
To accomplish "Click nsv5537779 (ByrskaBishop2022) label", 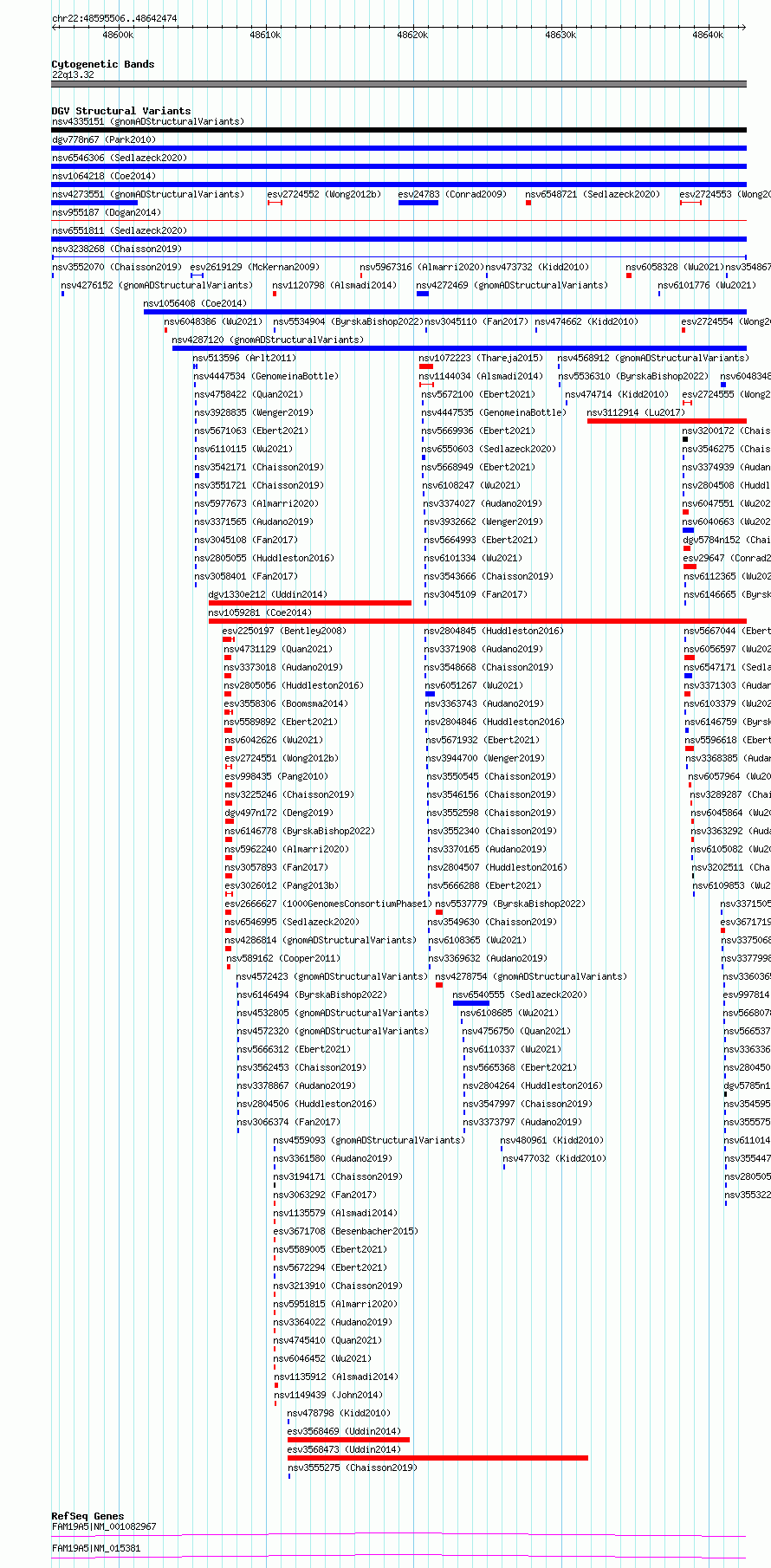I will pyautogui.click(x=510, y=904).
